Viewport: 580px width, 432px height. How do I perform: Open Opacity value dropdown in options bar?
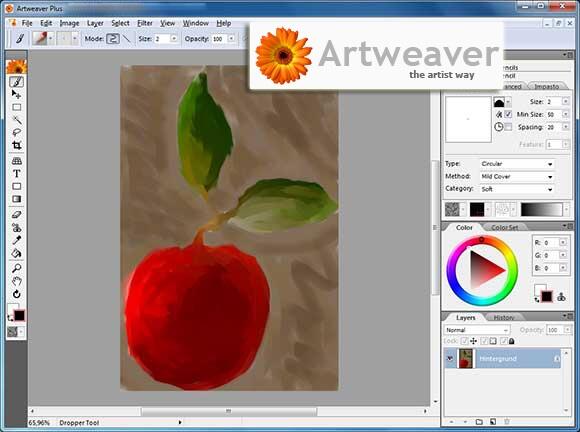click(231, 38)
